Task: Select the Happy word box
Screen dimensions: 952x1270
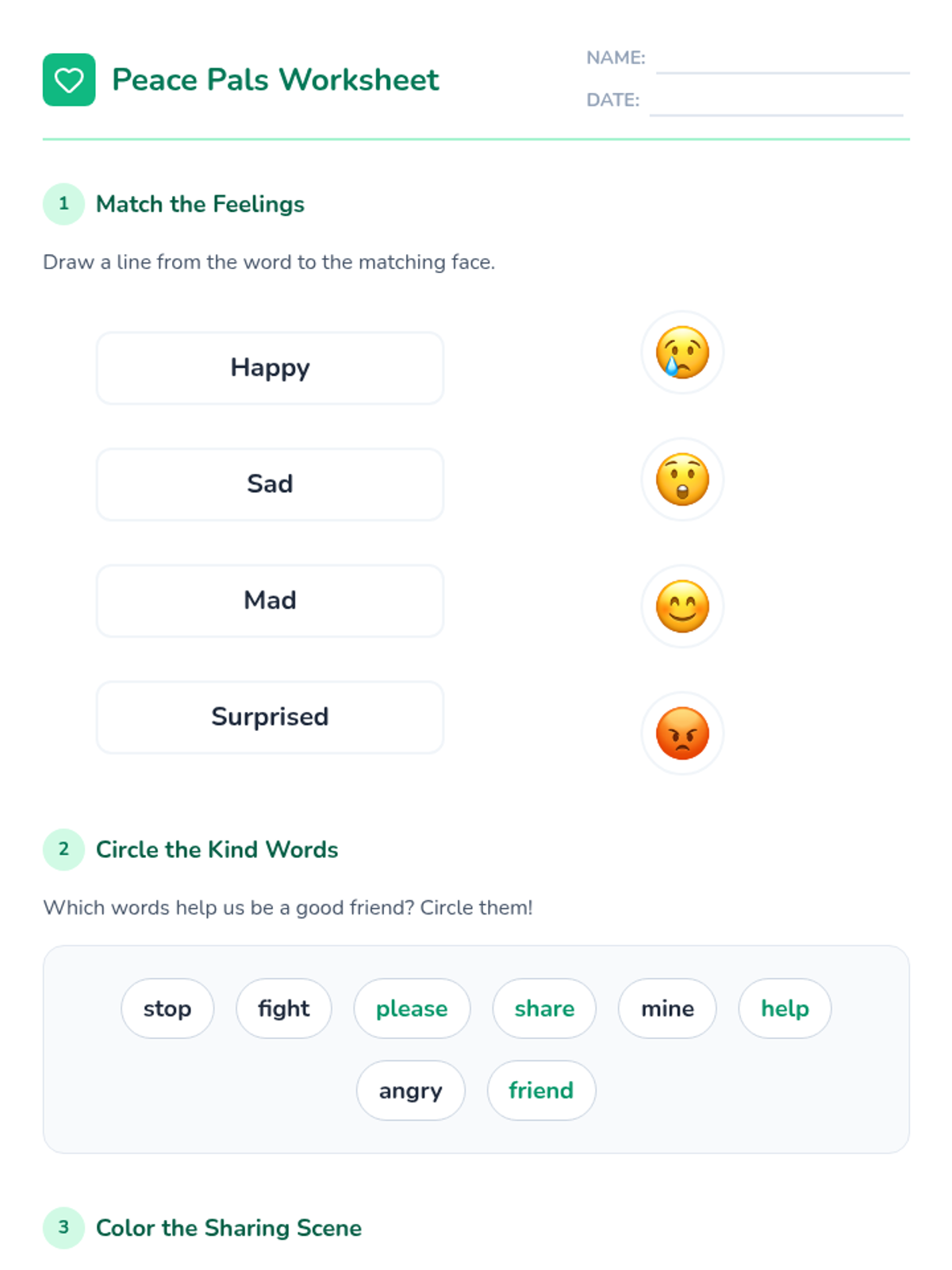Action: point(270,368)
